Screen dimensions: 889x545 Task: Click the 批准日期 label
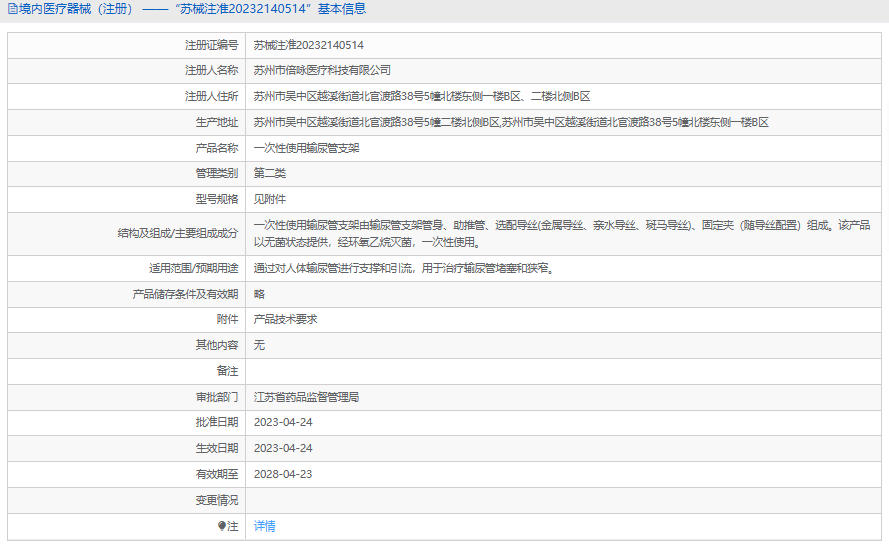(217, 423)
